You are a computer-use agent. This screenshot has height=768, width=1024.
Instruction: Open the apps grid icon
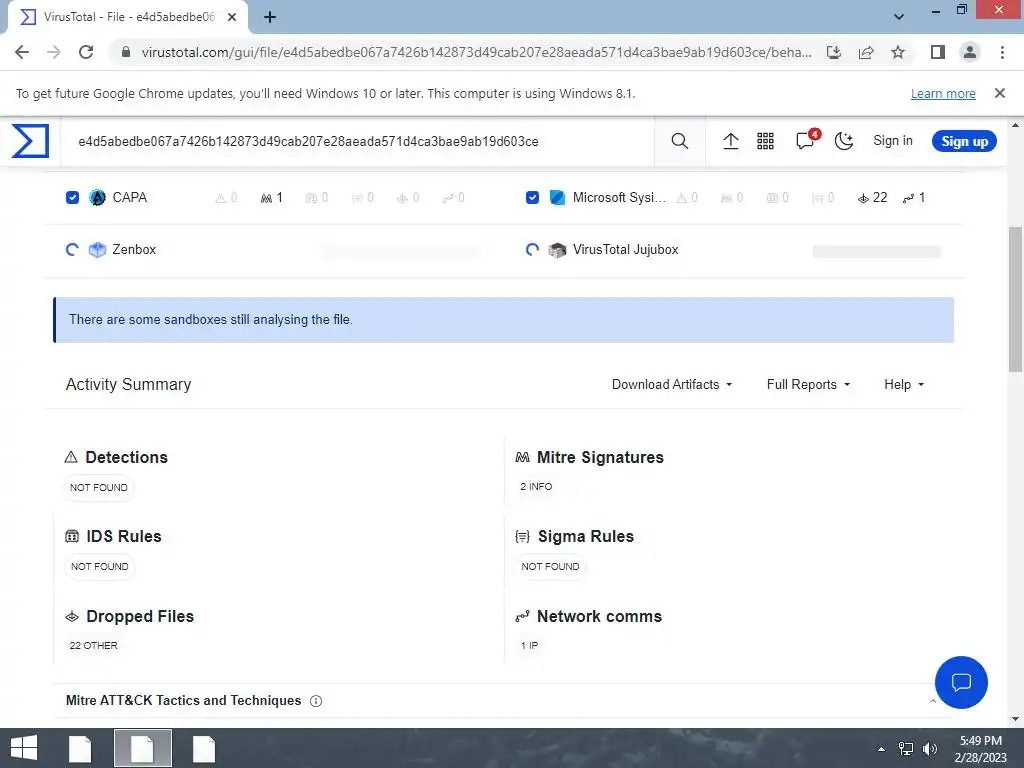coord(765,141)
